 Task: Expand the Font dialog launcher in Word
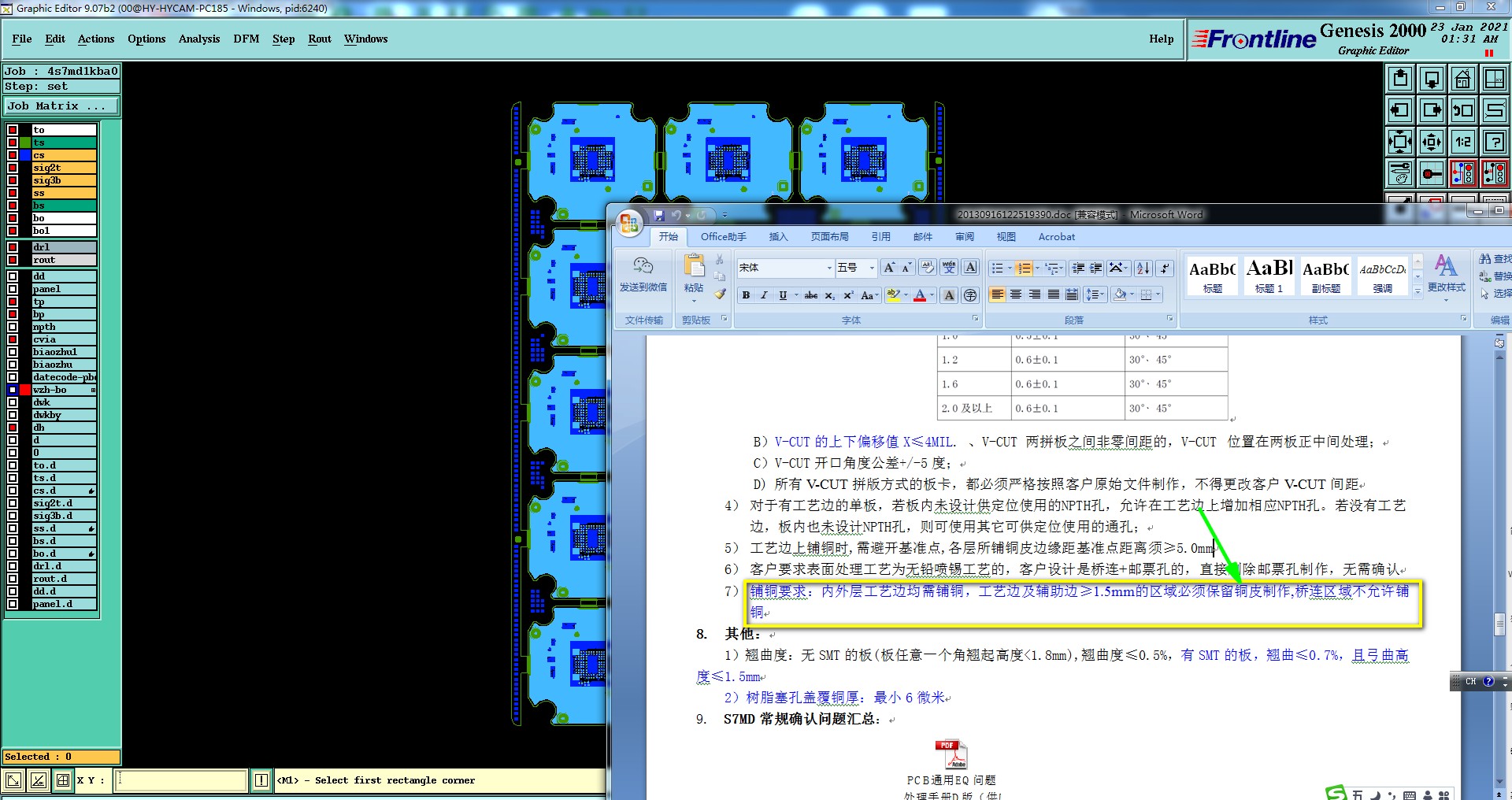[x=975, y=319]
